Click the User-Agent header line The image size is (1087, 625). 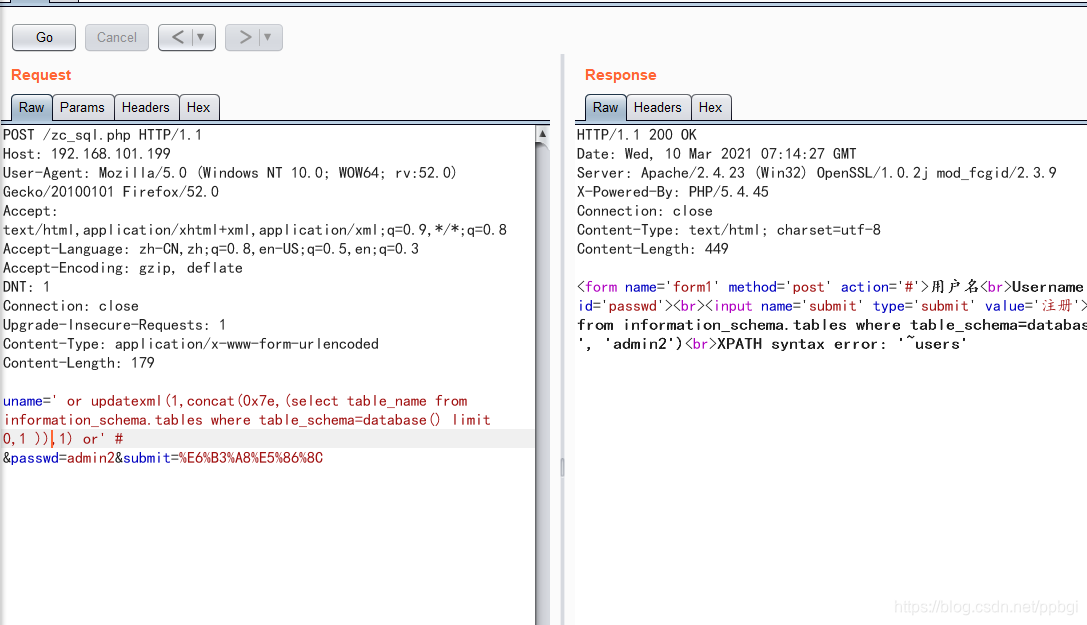point(229,173)
